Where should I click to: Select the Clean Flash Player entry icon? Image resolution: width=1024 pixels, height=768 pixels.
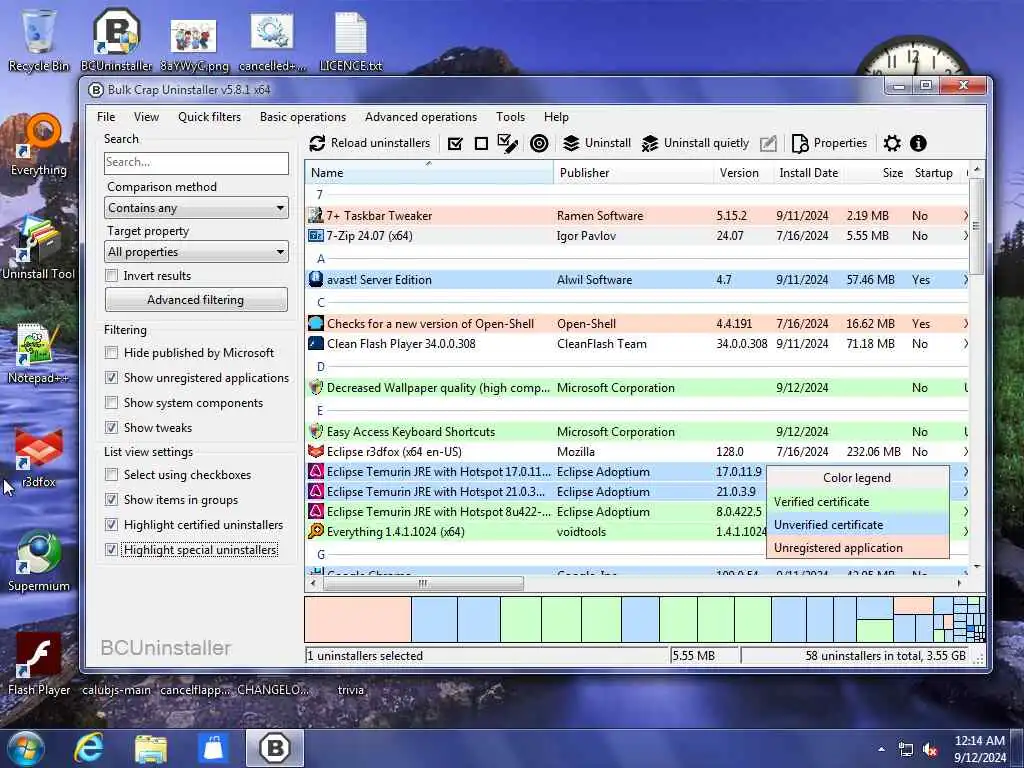[x=315, y=344]
